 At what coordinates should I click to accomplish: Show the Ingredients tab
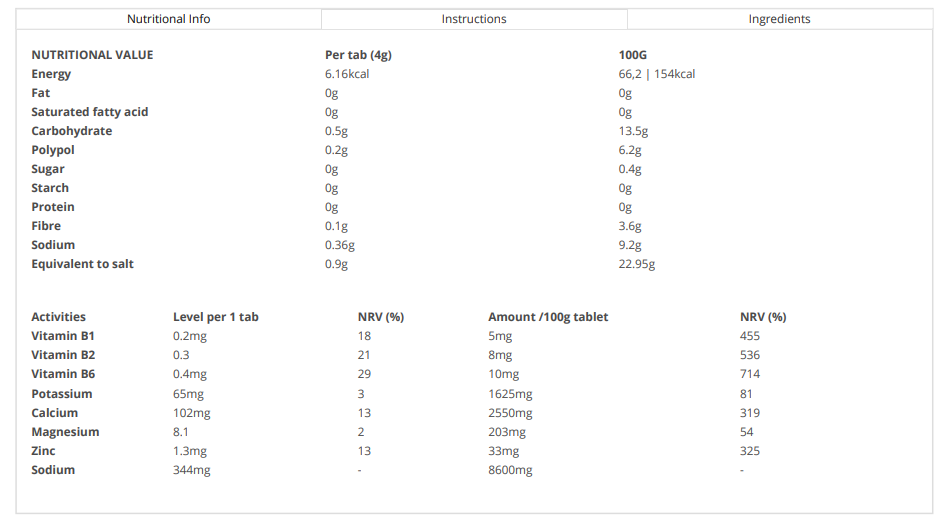tap(779, 19)
